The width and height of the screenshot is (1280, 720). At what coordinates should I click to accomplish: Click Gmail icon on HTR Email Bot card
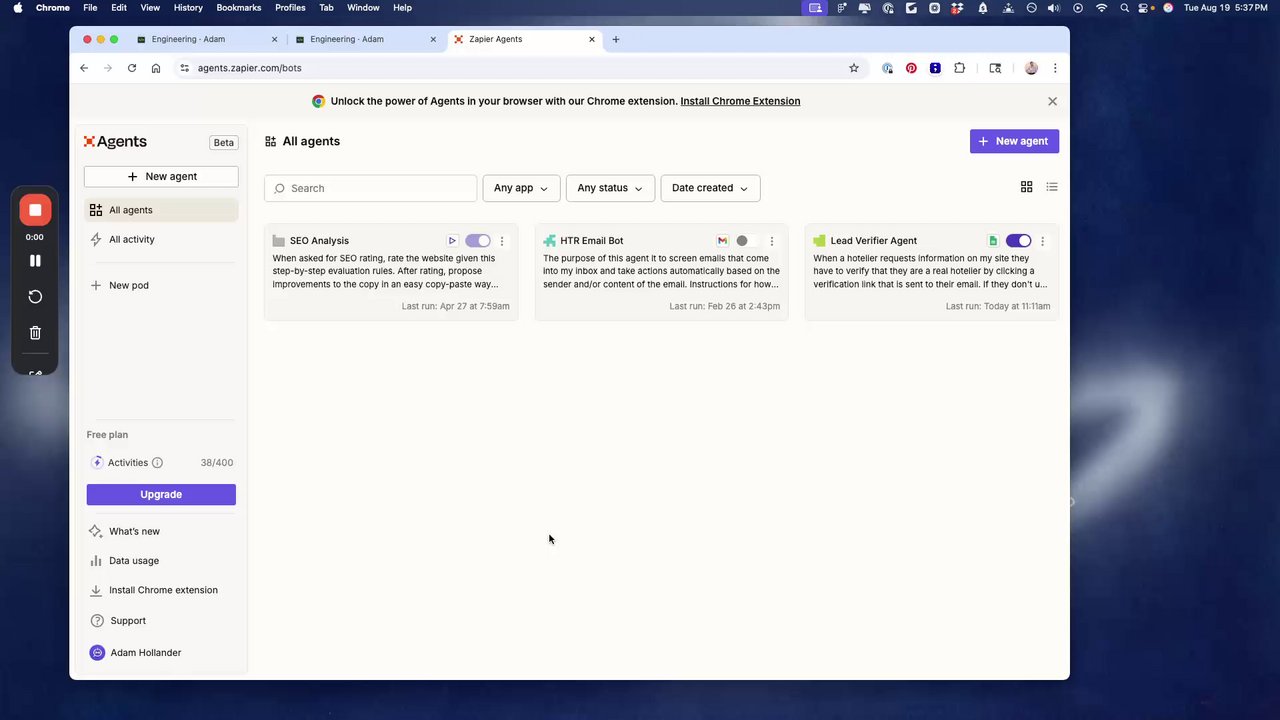tap(722, 241)
